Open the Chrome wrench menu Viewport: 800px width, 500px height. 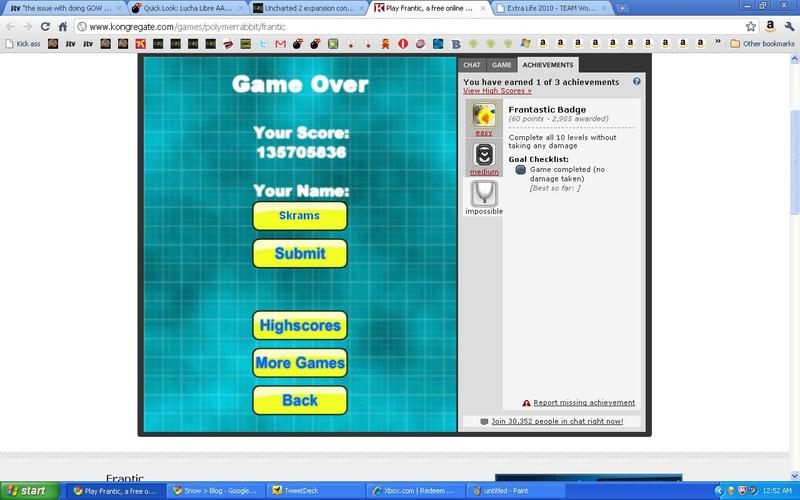(x=789, y=27)
